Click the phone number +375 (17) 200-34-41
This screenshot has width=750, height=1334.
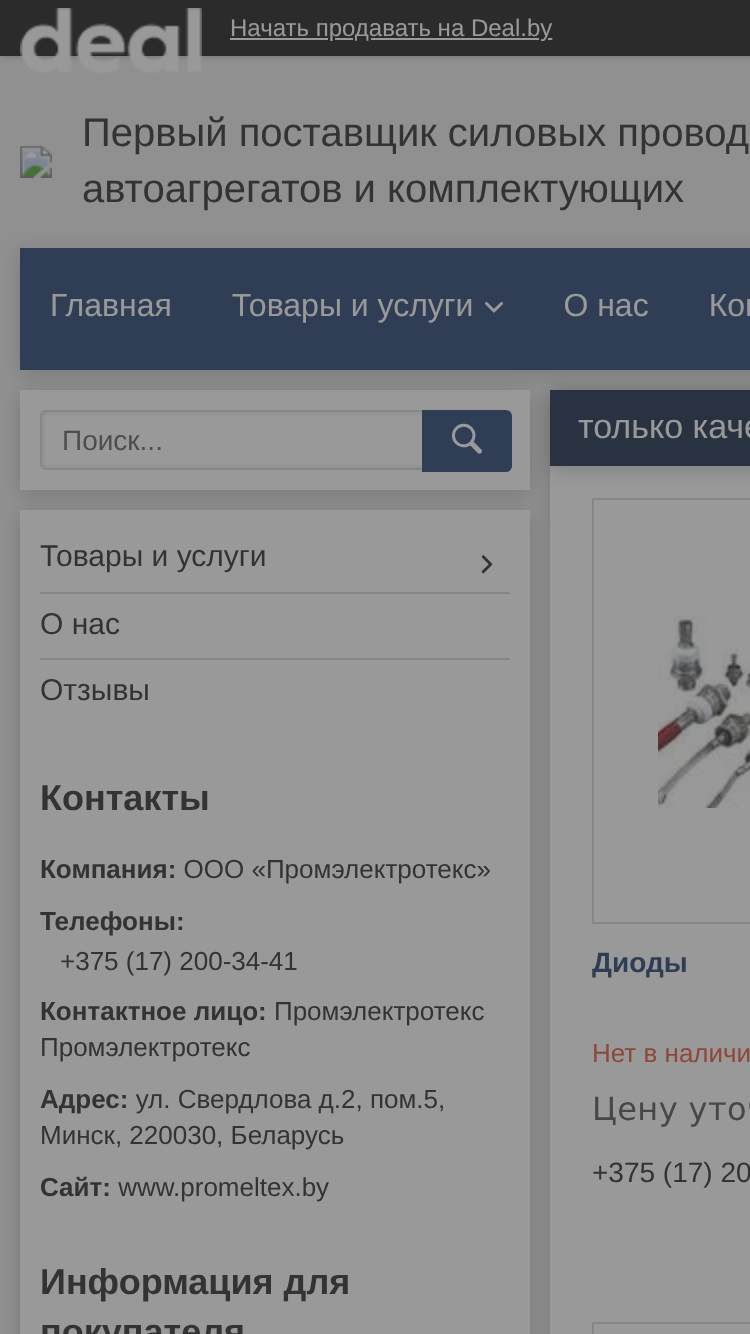[179, 961]
